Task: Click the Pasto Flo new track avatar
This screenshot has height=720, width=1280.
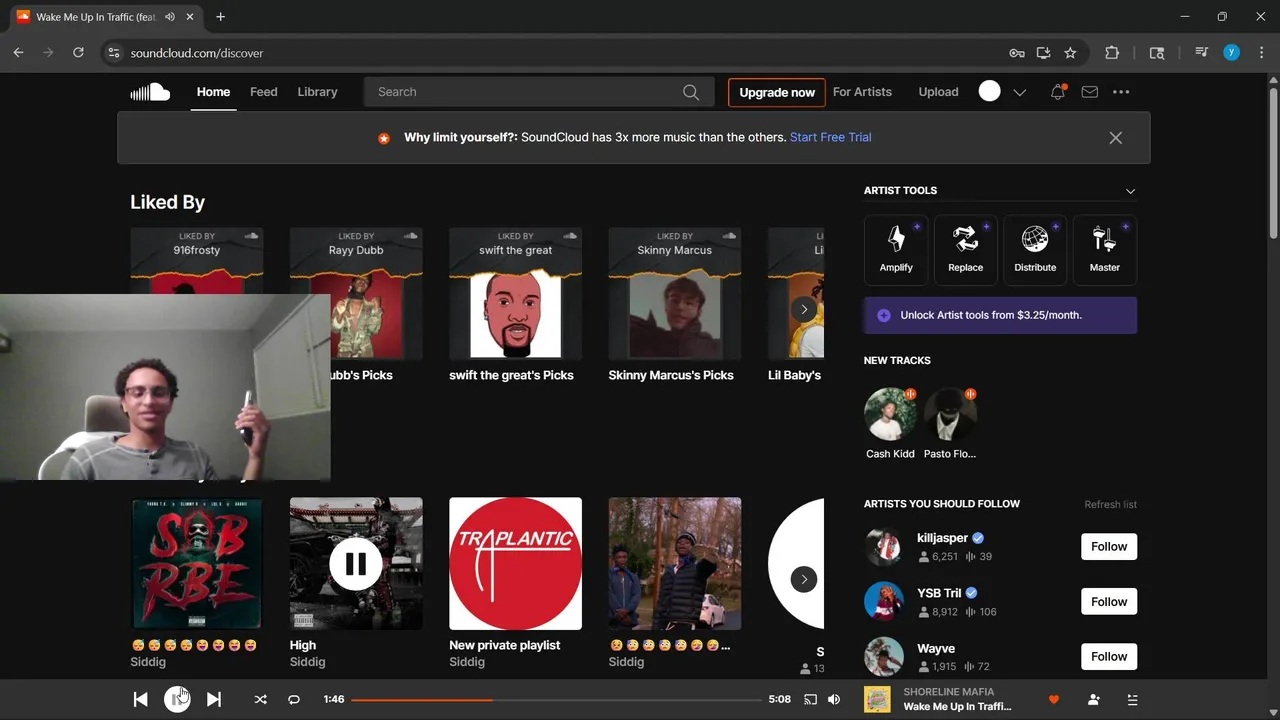Action: 950,414
